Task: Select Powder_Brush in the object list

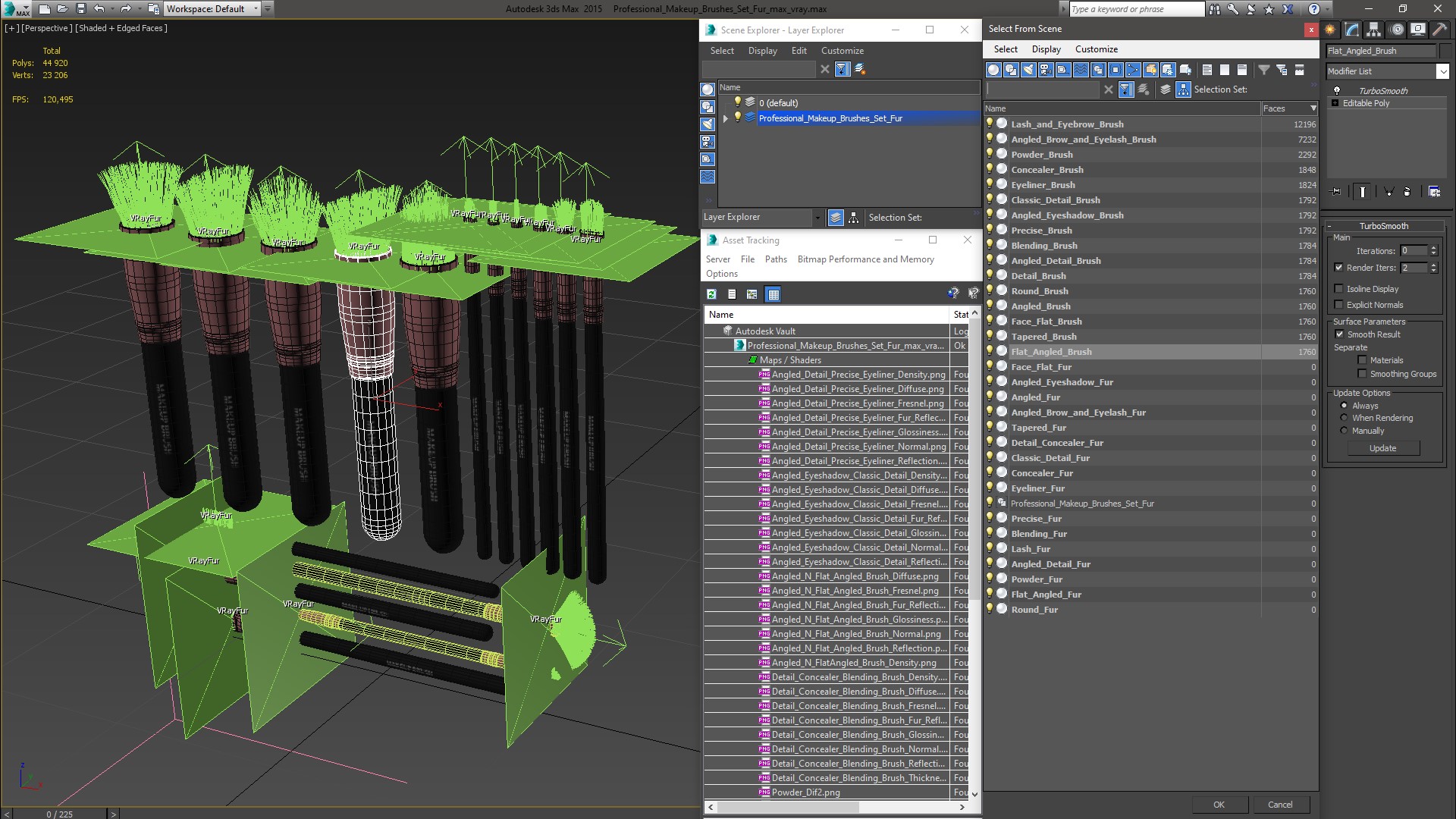Action: [x=1041, y=155]
